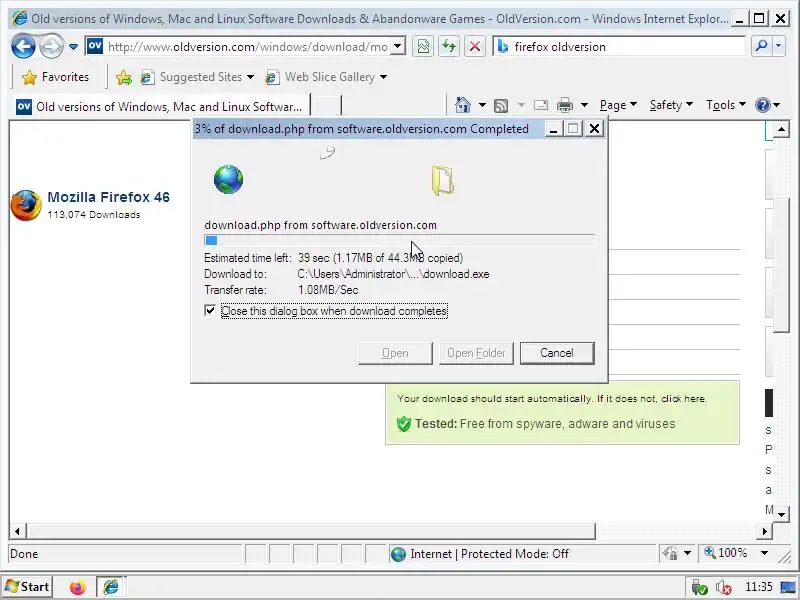Cancel the download
The image size is (800, 600).
coord(557,353)
